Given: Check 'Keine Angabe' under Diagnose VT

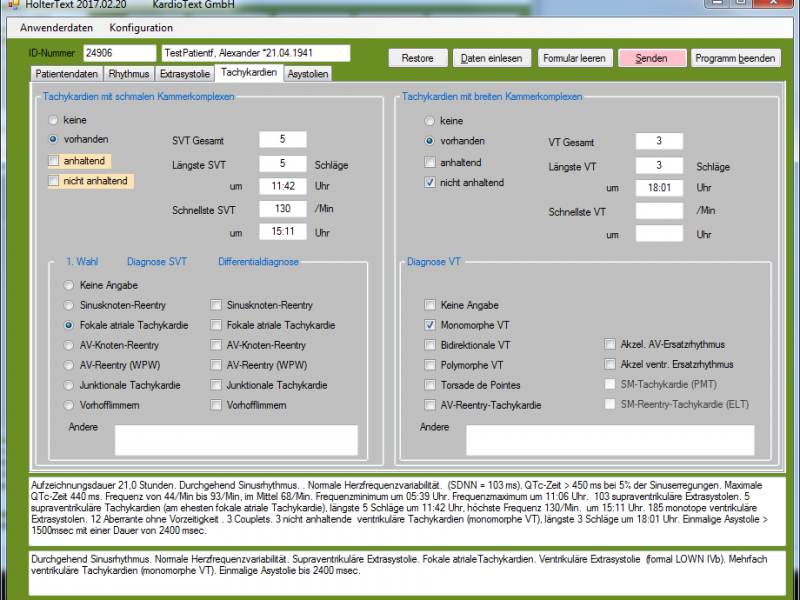Looking at the screenshot, I should [x=430, y=306].
